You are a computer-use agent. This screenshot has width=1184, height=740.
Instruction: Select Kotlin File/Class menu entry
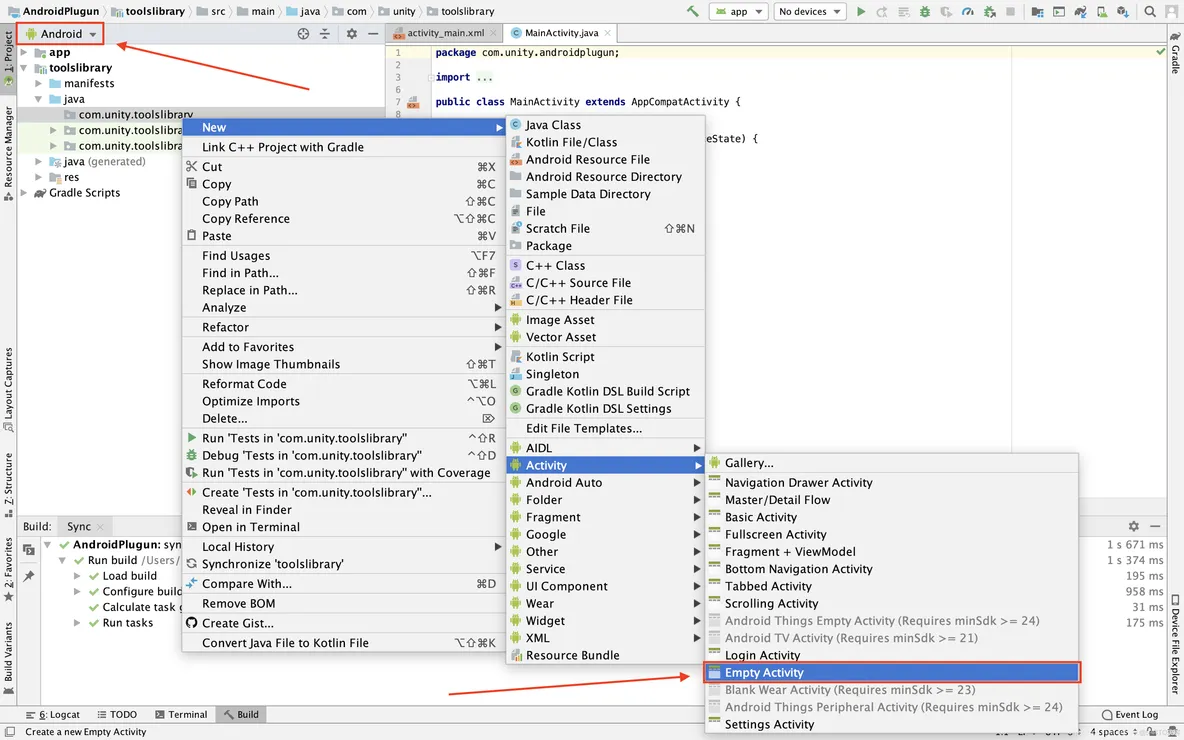606,142
